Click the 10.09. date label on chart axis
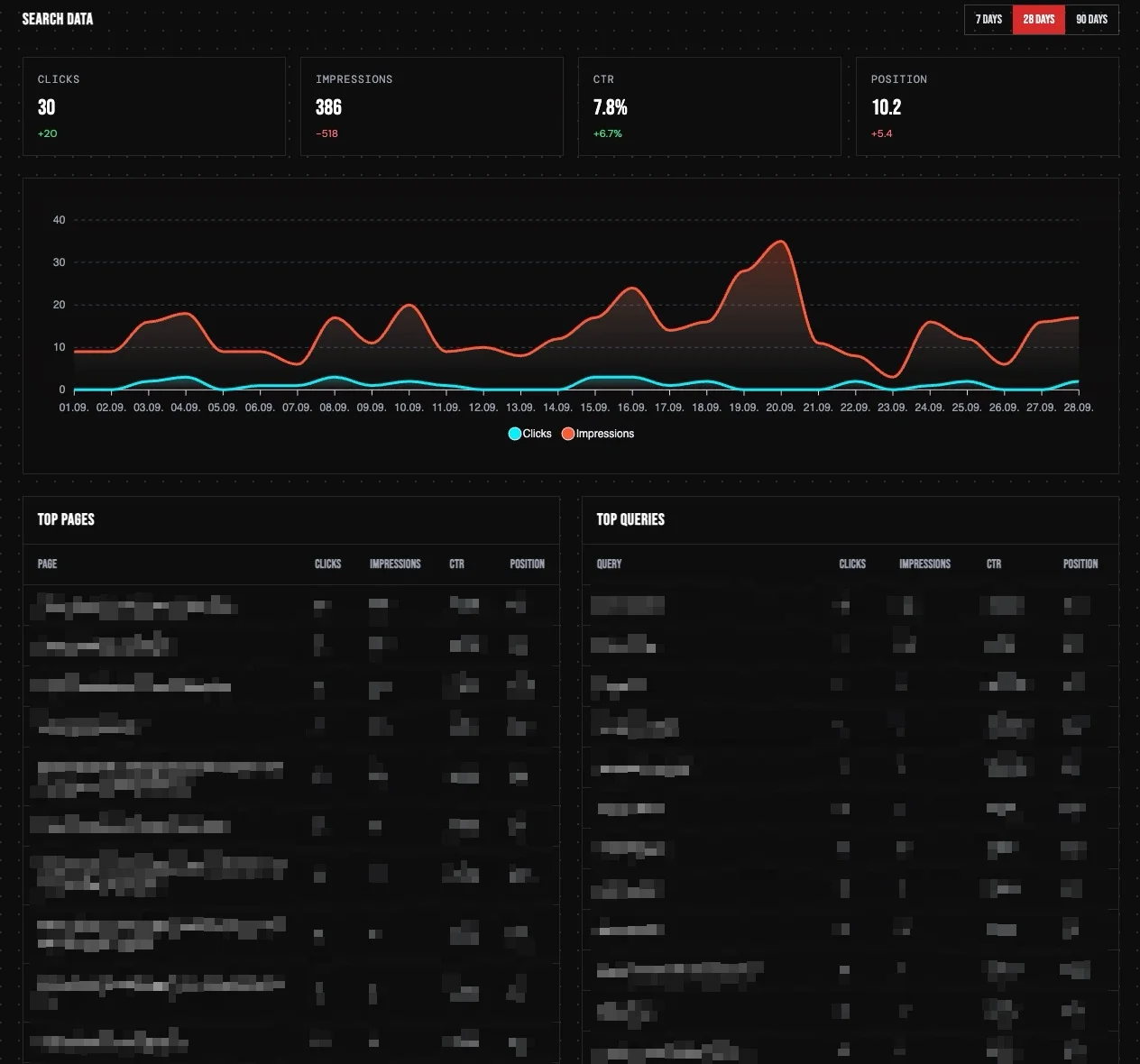Screen dimensions: 1140x1064 (409, 408)
